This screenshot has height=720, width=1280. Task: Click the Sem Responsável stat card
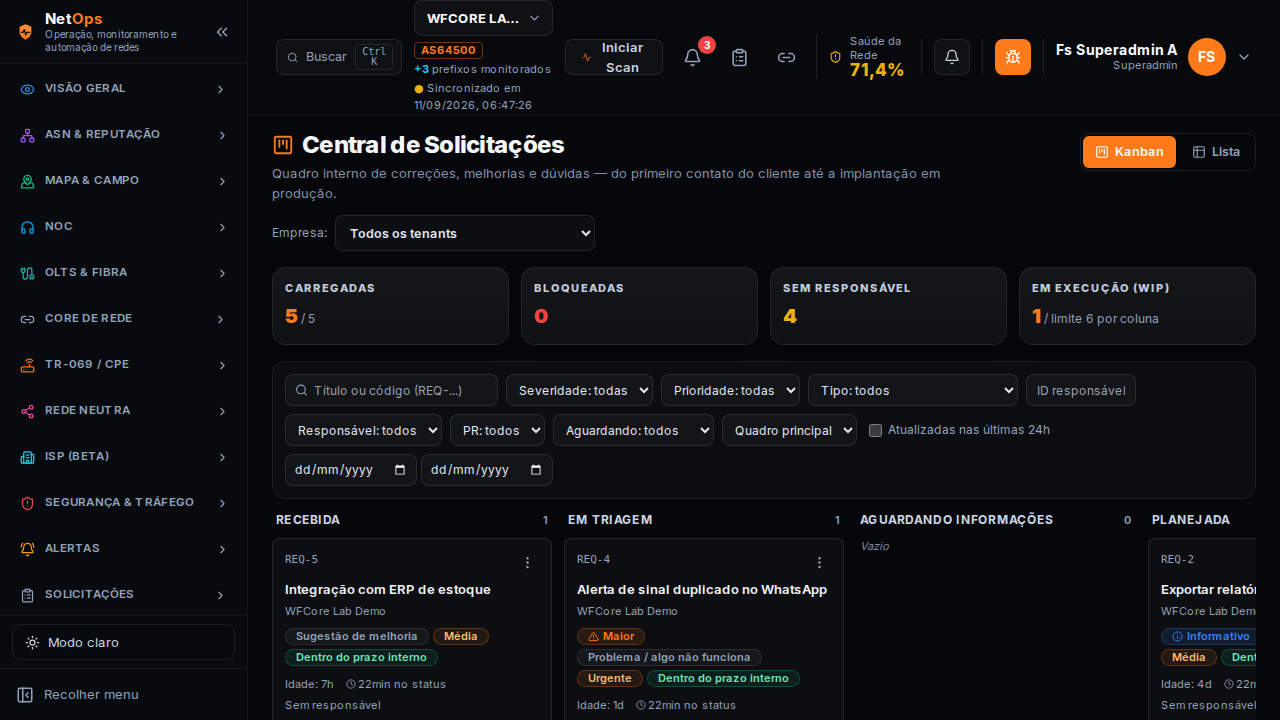tap(888, 306)
